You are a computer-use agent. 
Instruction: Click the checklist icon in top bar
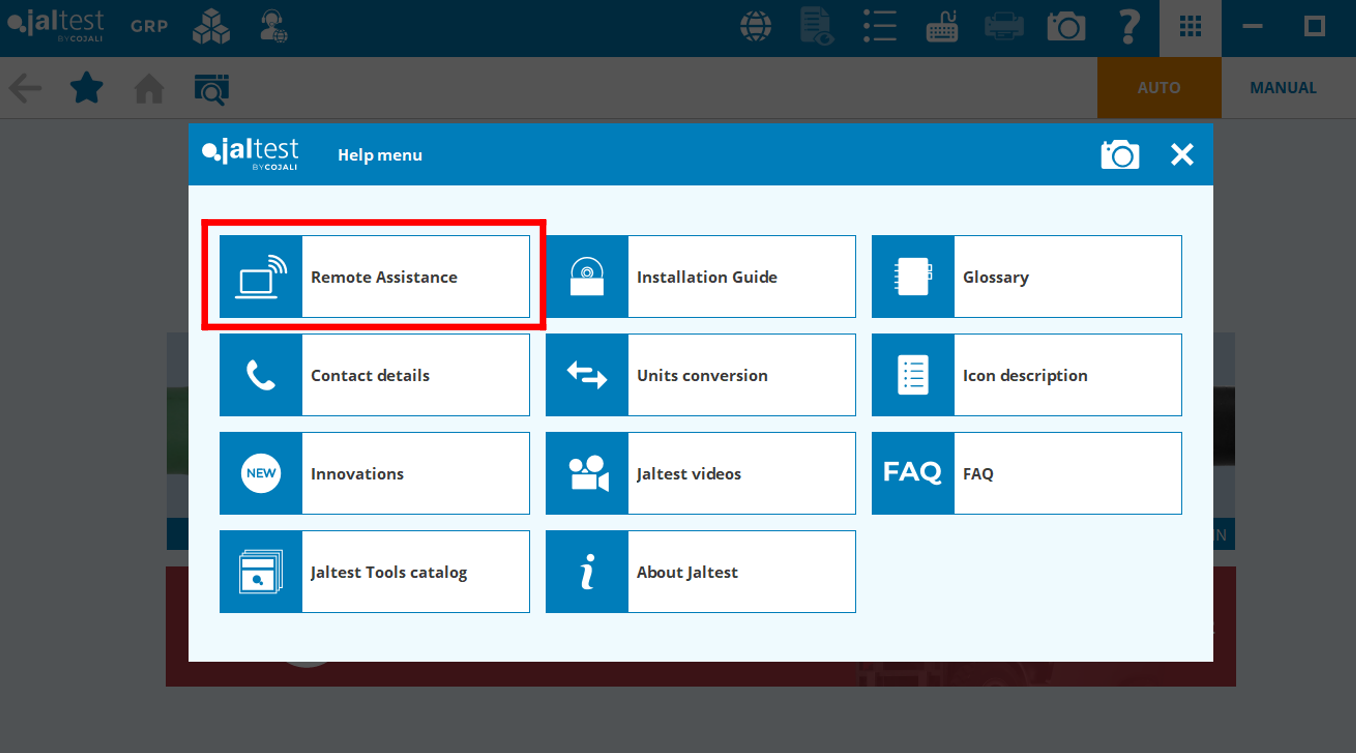(879, 26)
